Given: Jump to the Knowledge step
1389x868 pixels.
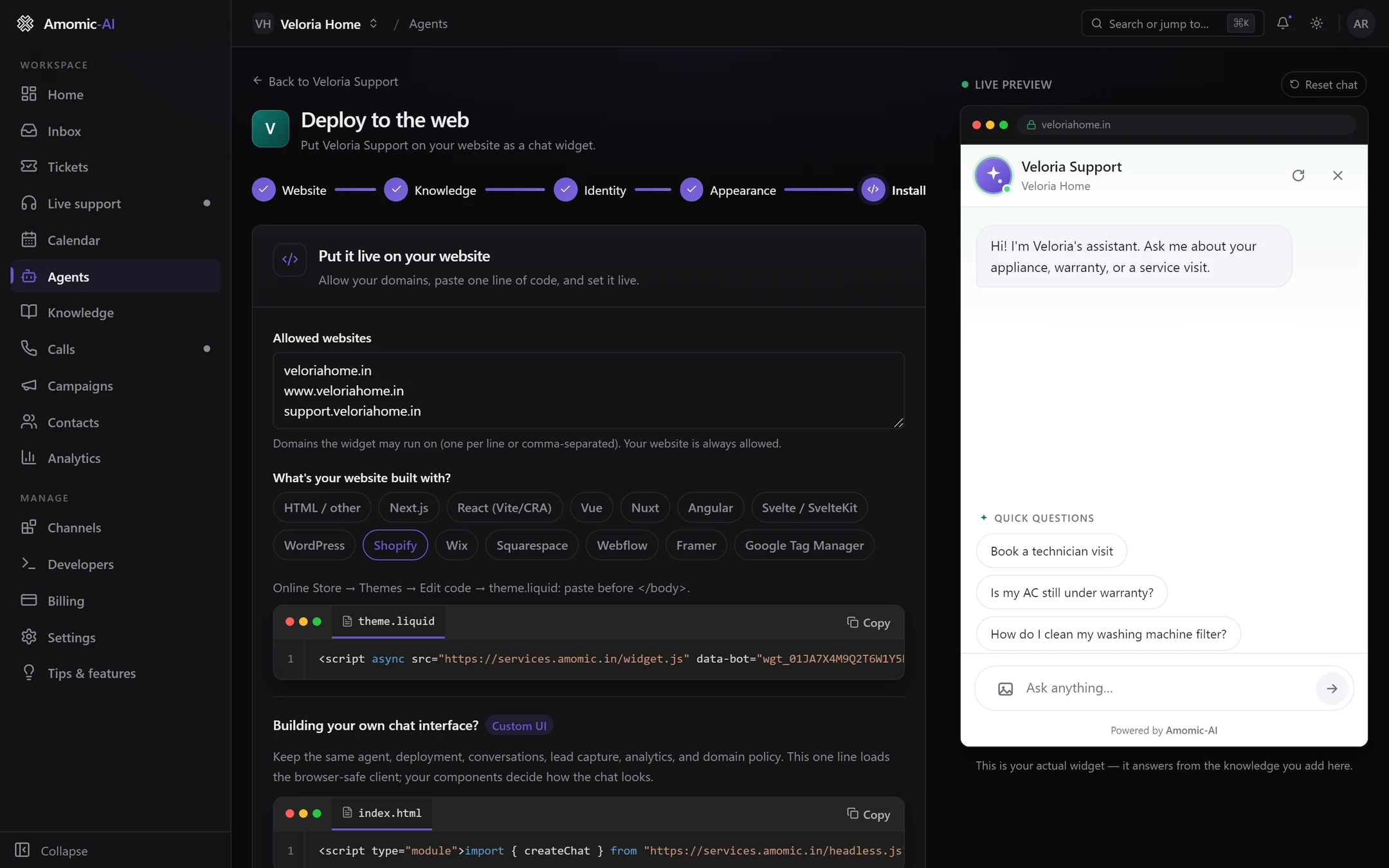Looking at the screenshot, I should 430,190.
